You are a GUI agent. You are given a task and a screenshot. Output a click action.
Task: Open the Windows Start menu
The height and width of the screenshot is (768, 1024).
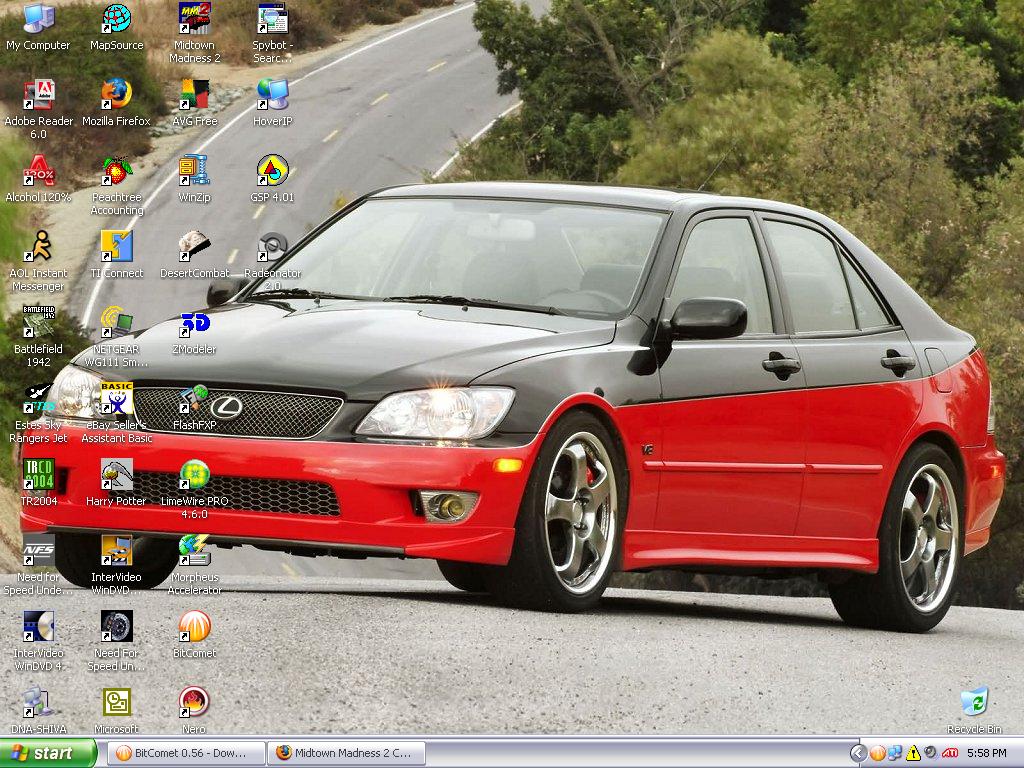coord(48,753)
